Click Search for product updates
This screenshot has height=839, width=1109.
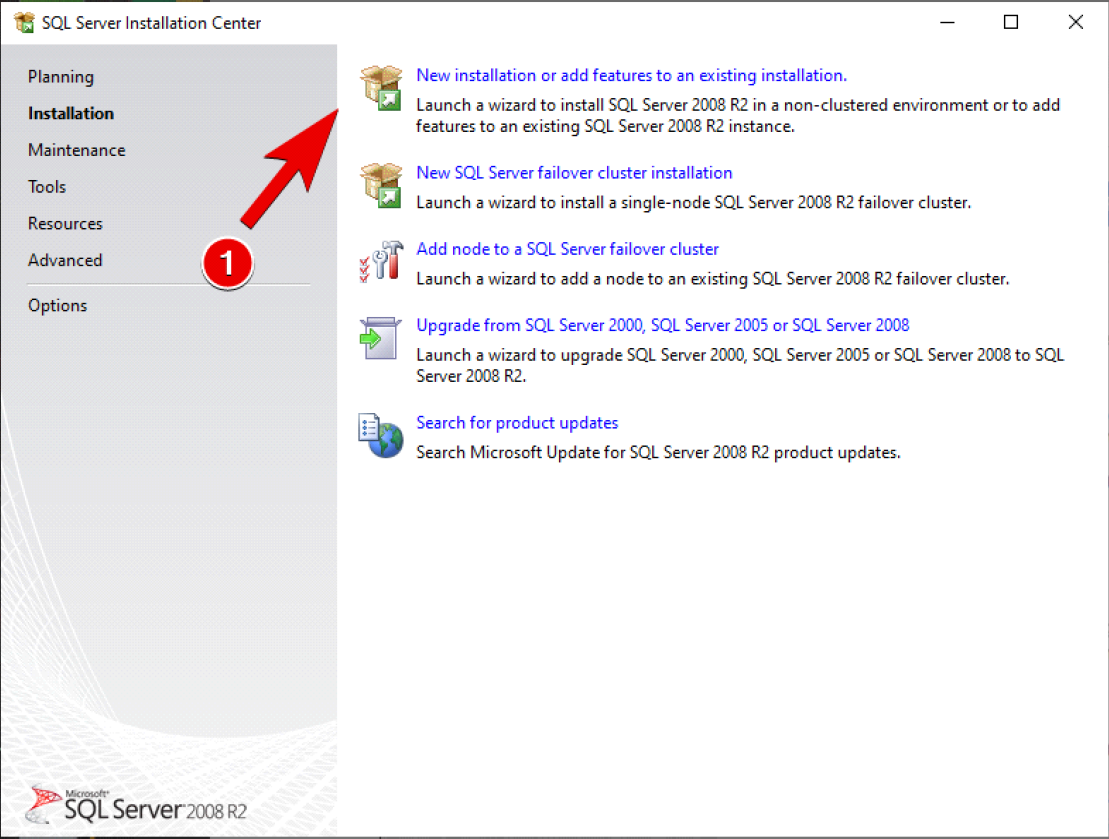pos(517,422)
